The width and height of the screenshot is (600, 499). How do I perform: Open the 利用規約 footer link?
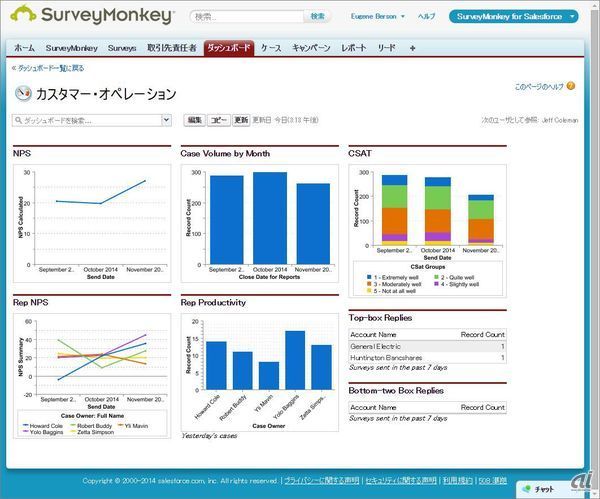[x=458, y=481]
